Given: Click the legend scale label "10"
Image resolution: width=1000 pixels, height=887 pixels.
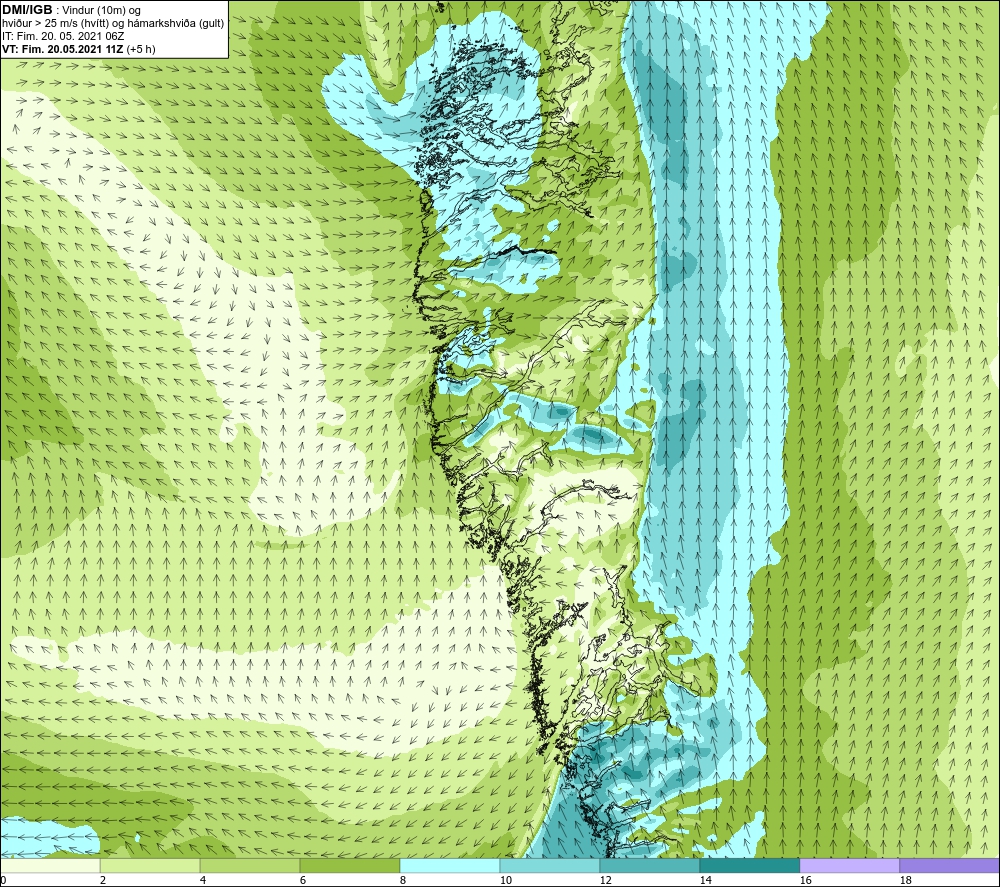Looking at the screenshot, I should pos(505,881).
